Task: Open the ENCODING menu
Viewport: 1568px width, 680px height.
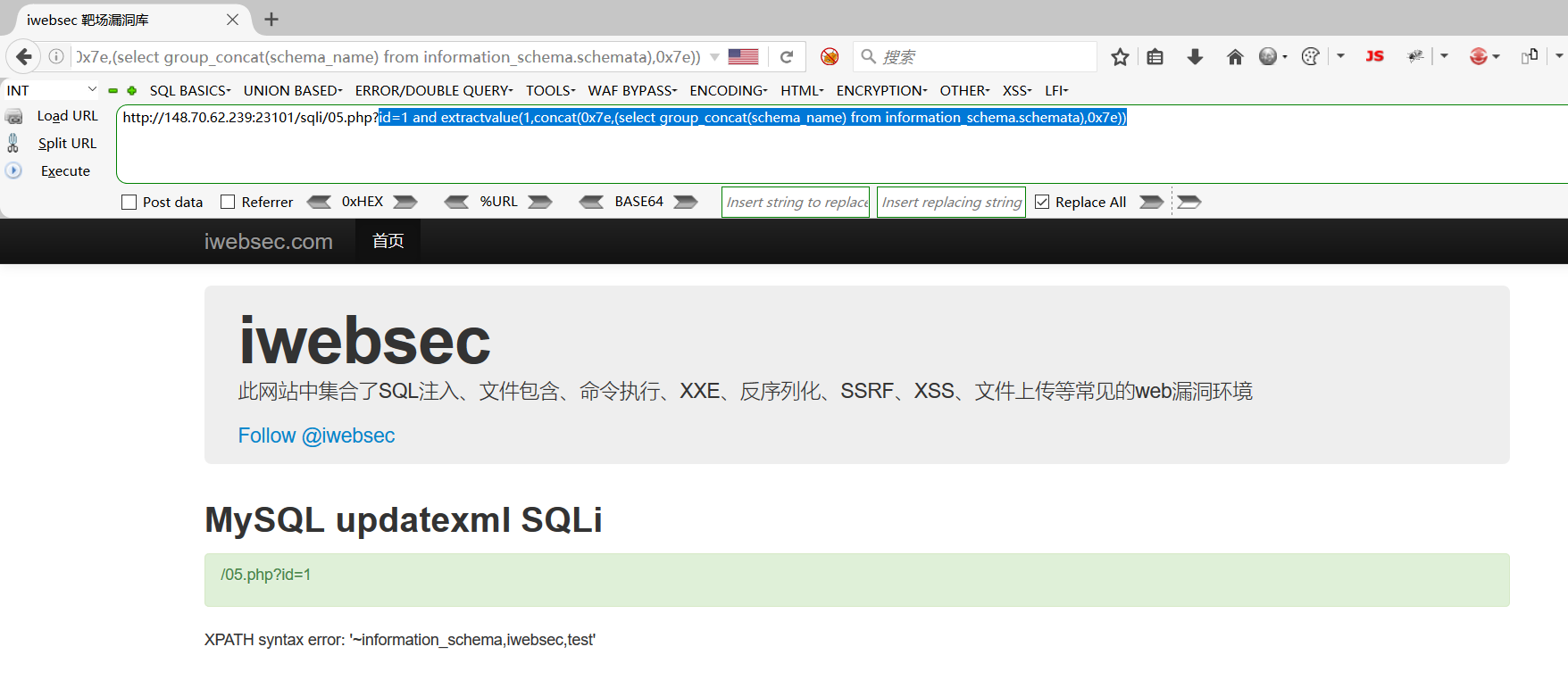Action: coord(729,91)
